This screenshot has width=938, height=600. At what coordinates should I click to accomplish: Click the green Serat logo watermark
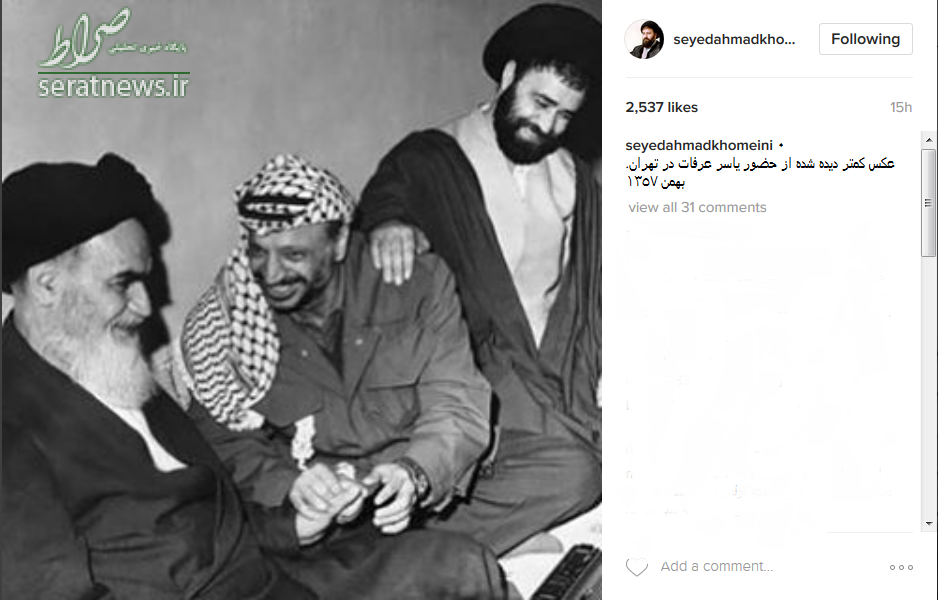pos(112,39)
